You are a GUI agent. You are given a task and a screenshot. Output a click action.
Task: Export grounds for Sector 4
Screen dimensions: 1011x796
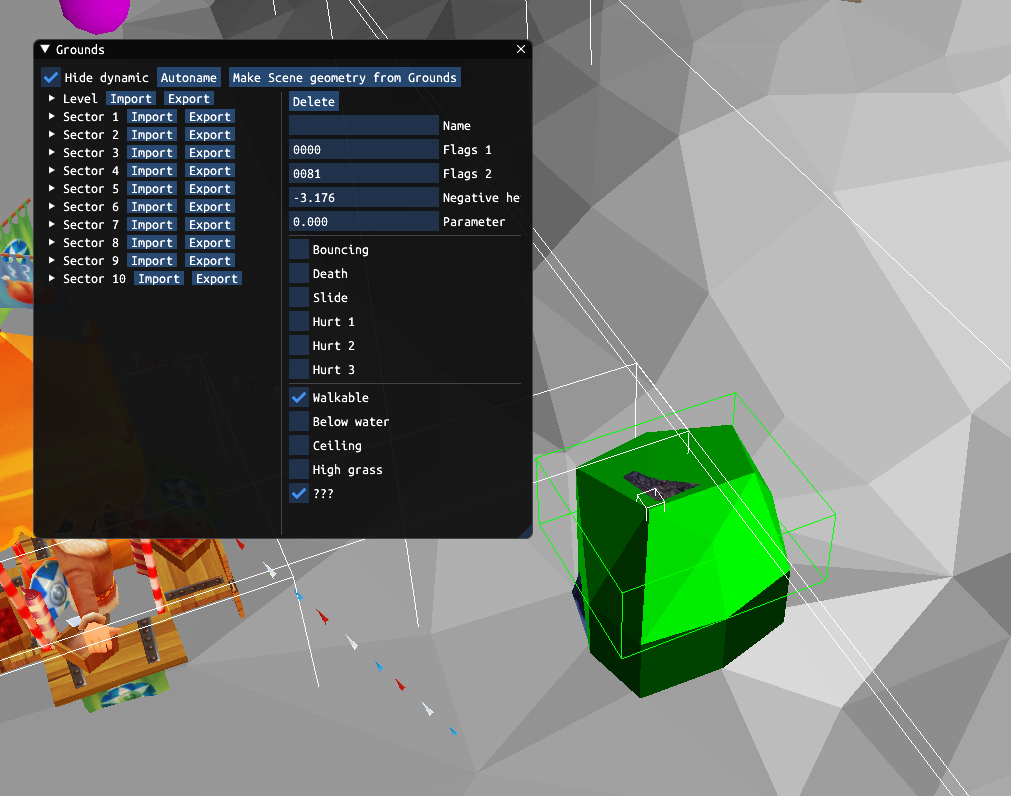pos(210,171)
